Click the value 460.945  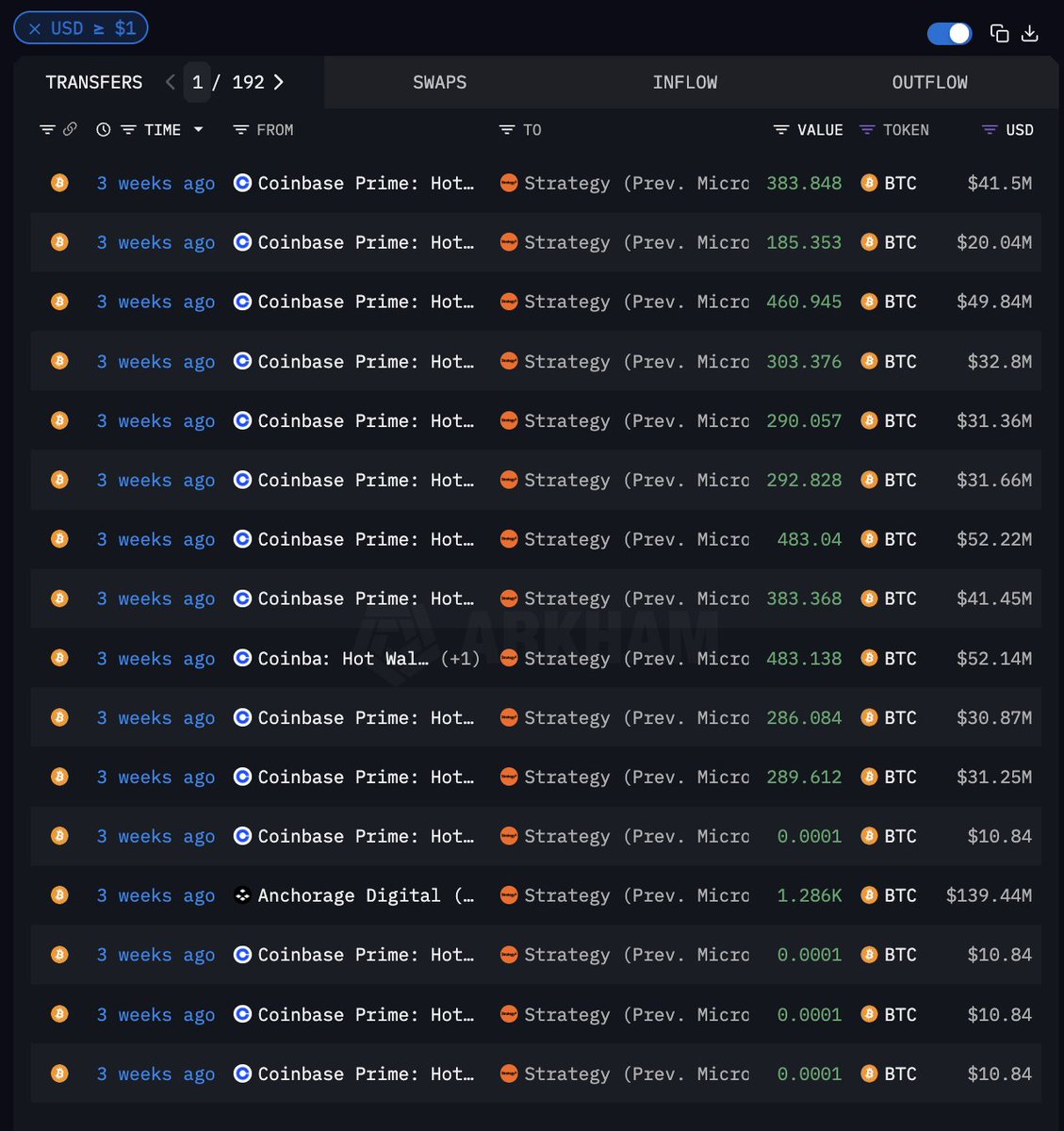(x=804, y=302)
